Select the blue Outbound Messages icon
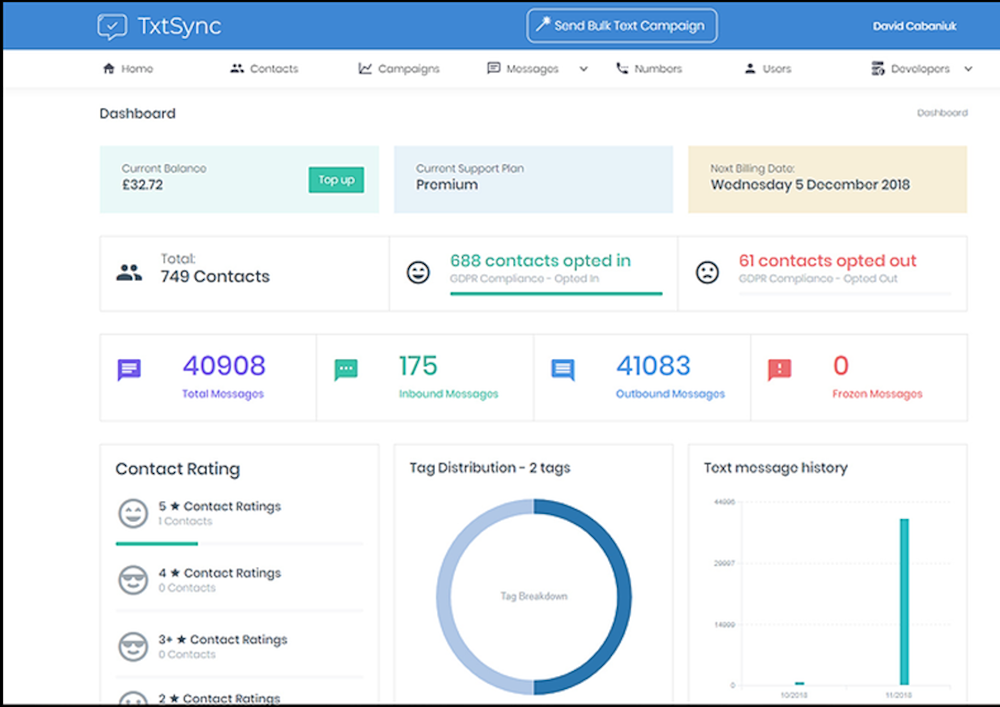Viewport: 1000px width, 707px height. point(562,370)
